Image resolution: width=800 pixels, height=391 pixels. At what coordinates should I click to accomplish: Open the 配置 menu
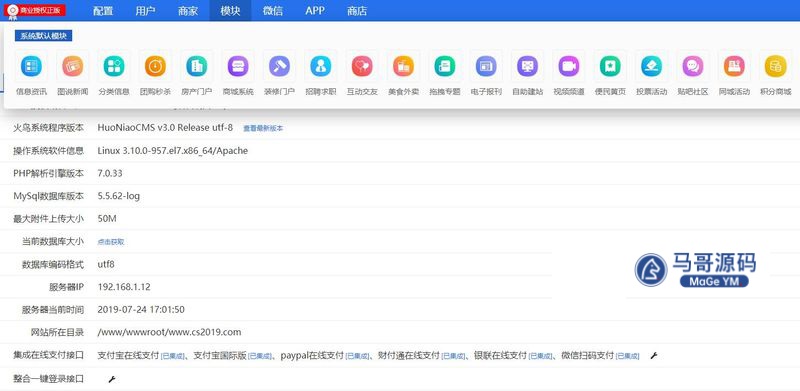(x=103, y=11)
